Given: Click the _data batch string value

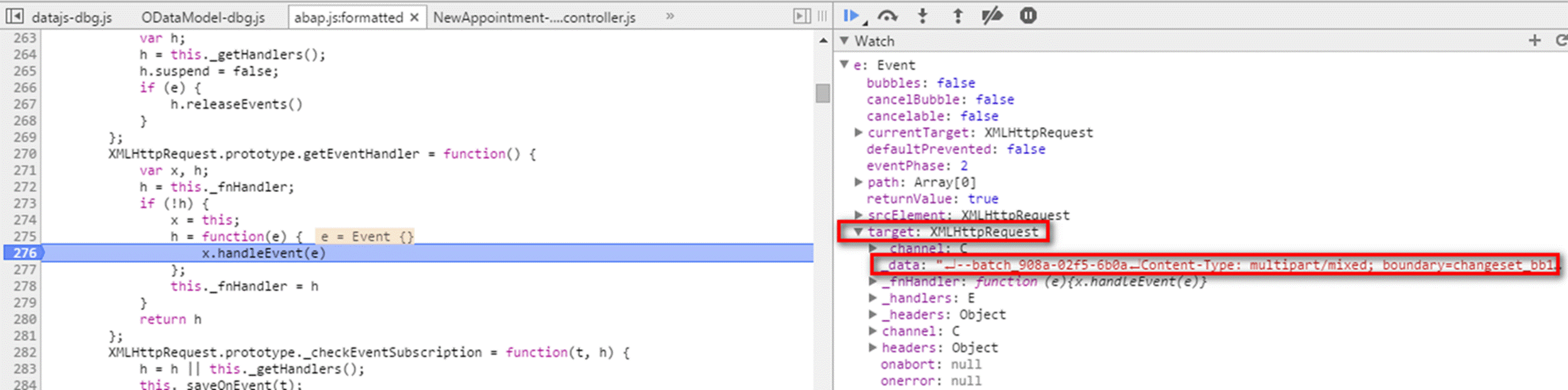Looking at the screenshot, I should (1247, 265).
